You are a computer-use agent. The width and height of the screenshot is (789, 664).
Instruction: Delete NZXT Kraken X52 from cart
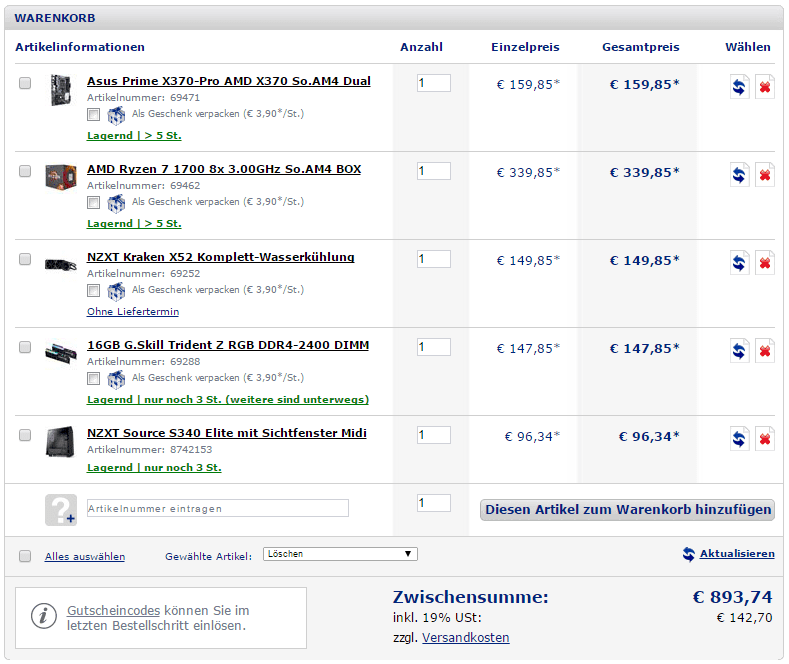pyautogui.click(x=765, y=263)
